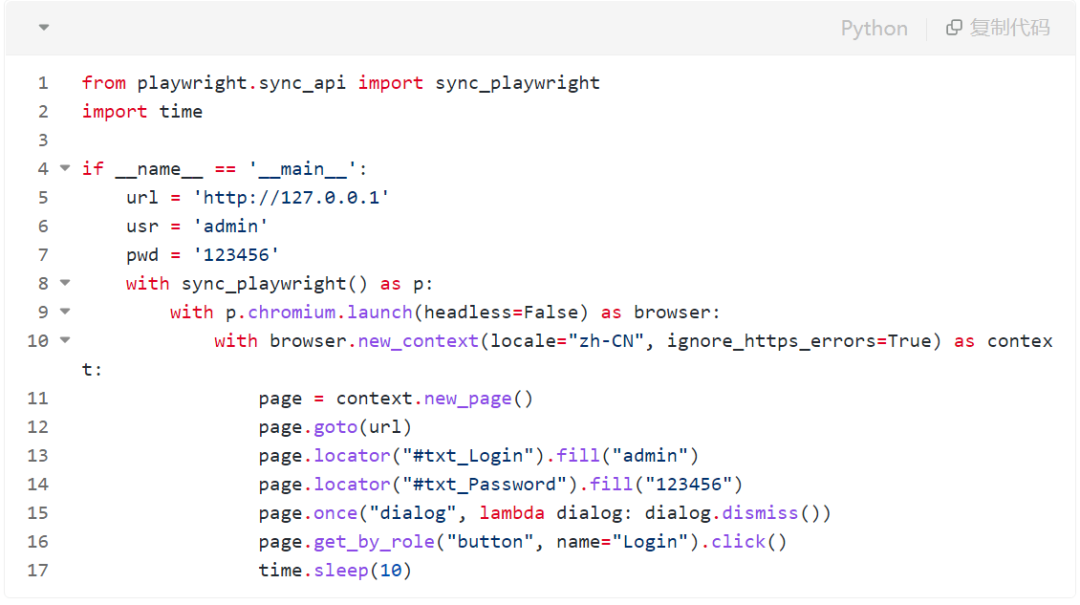This screenshot has height=605, width=1080.
Task: Click "#txt_Password" selector string
Action: click(x=484, y=484)
